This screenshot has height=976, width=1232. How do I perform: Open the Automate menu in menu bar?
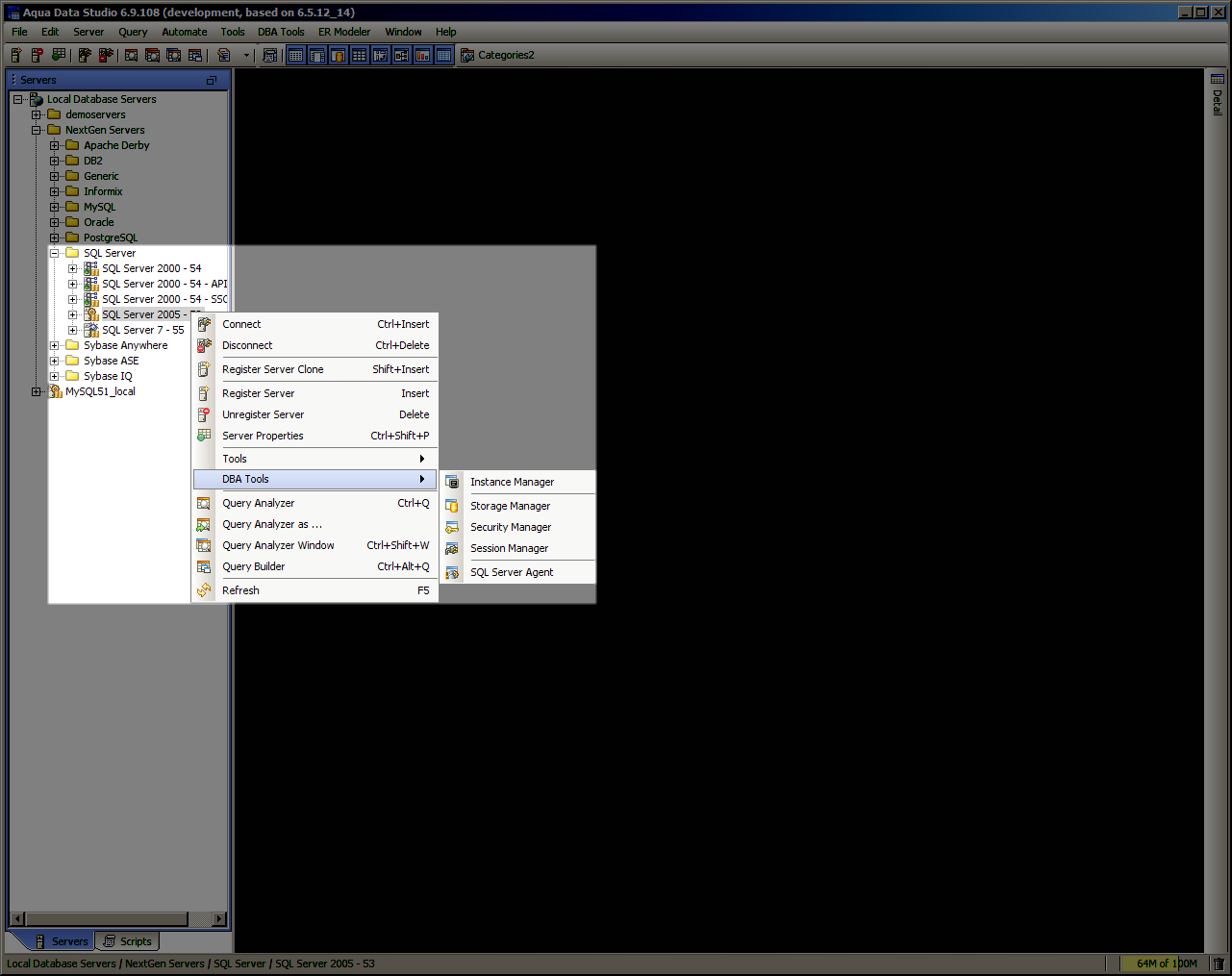[x=185, y=32]
